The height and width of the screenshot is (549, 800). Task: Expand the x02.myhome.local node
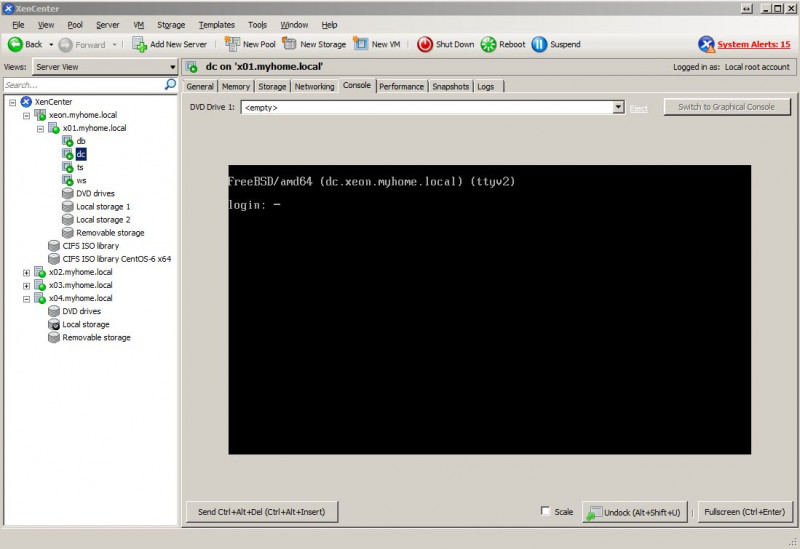pyautogui.click(x=27, y=273)
